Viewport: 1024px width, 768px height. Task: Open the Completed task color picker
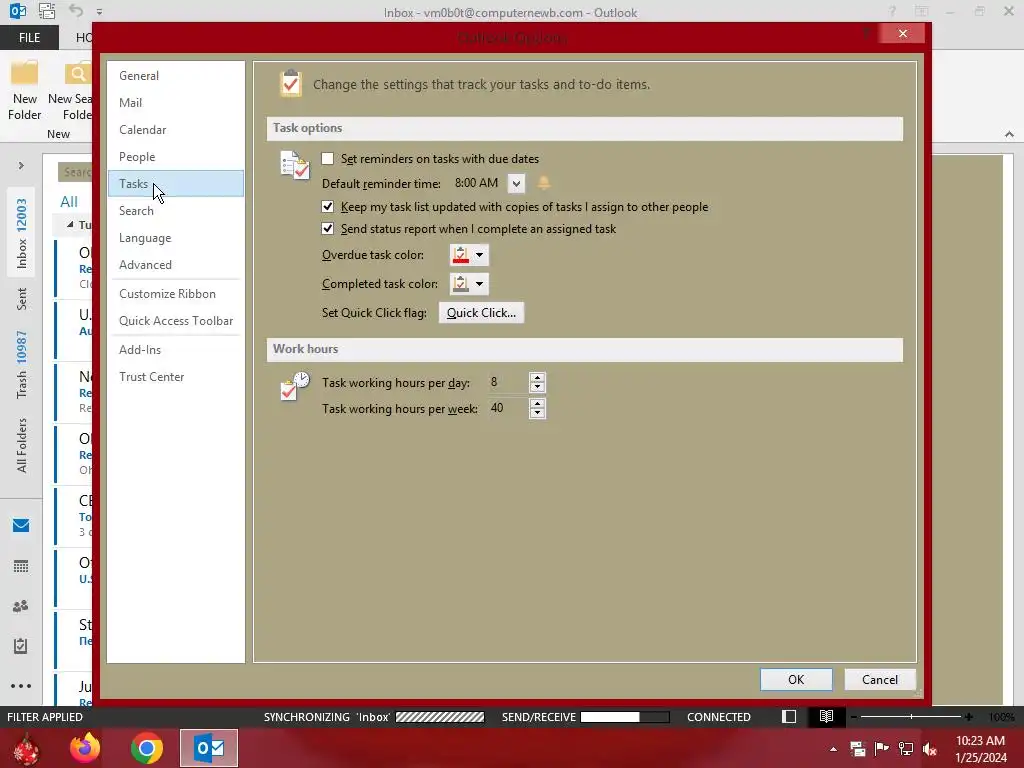(x=469, y=283)
